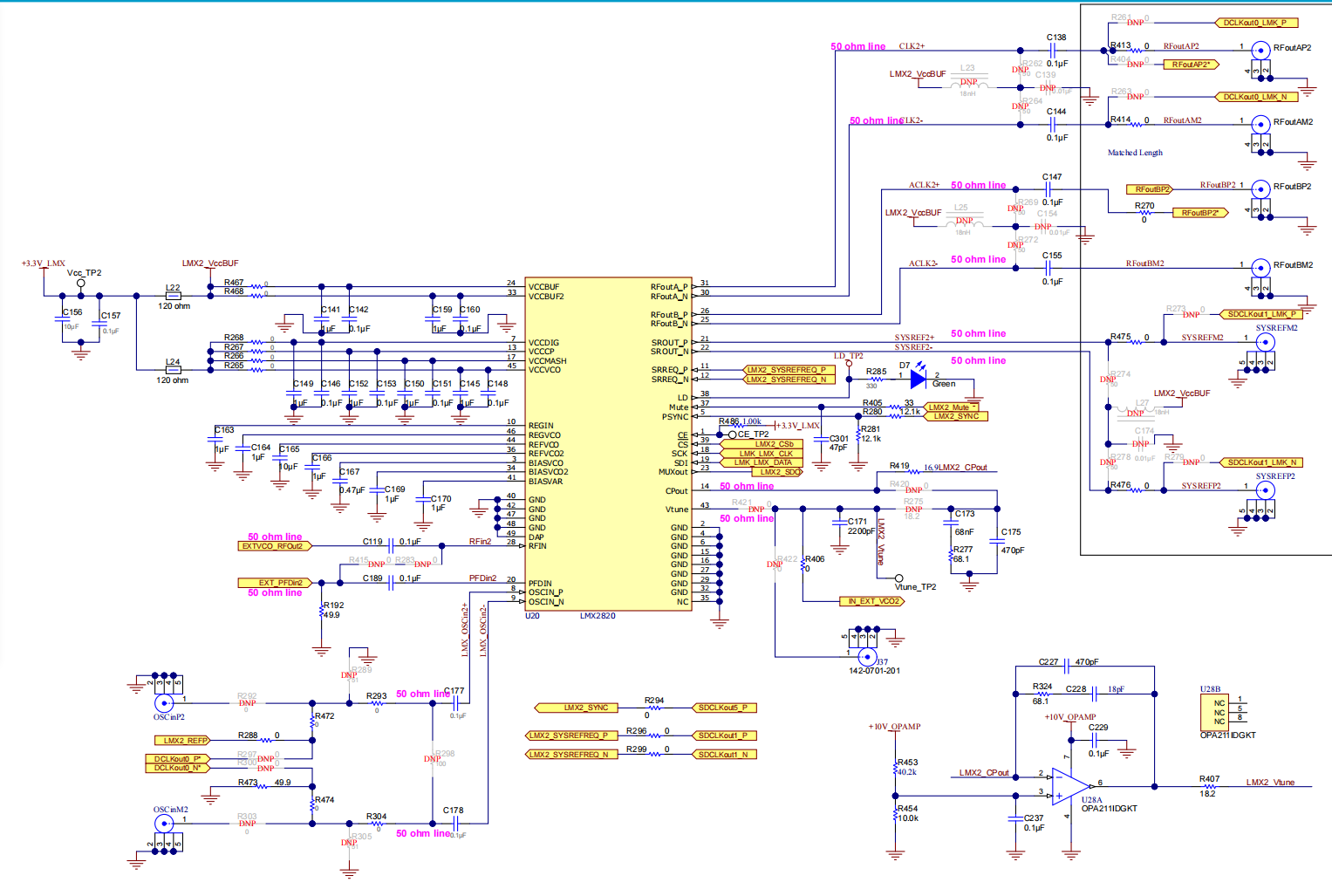Click the RFoutAP2 coaxial connector symbol
The width and height of the screenshot is (1332, 896).
[x=1260, y=50]
